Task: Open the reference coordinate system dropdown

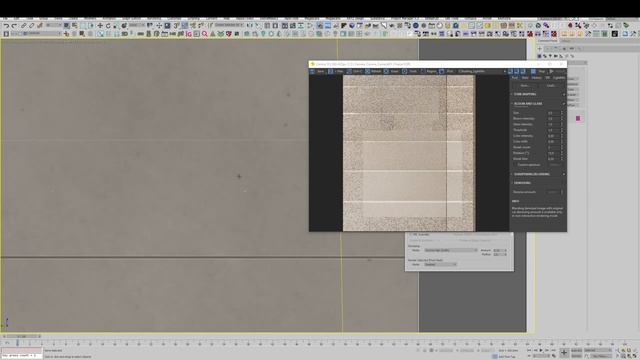Action: pos(137,25)
